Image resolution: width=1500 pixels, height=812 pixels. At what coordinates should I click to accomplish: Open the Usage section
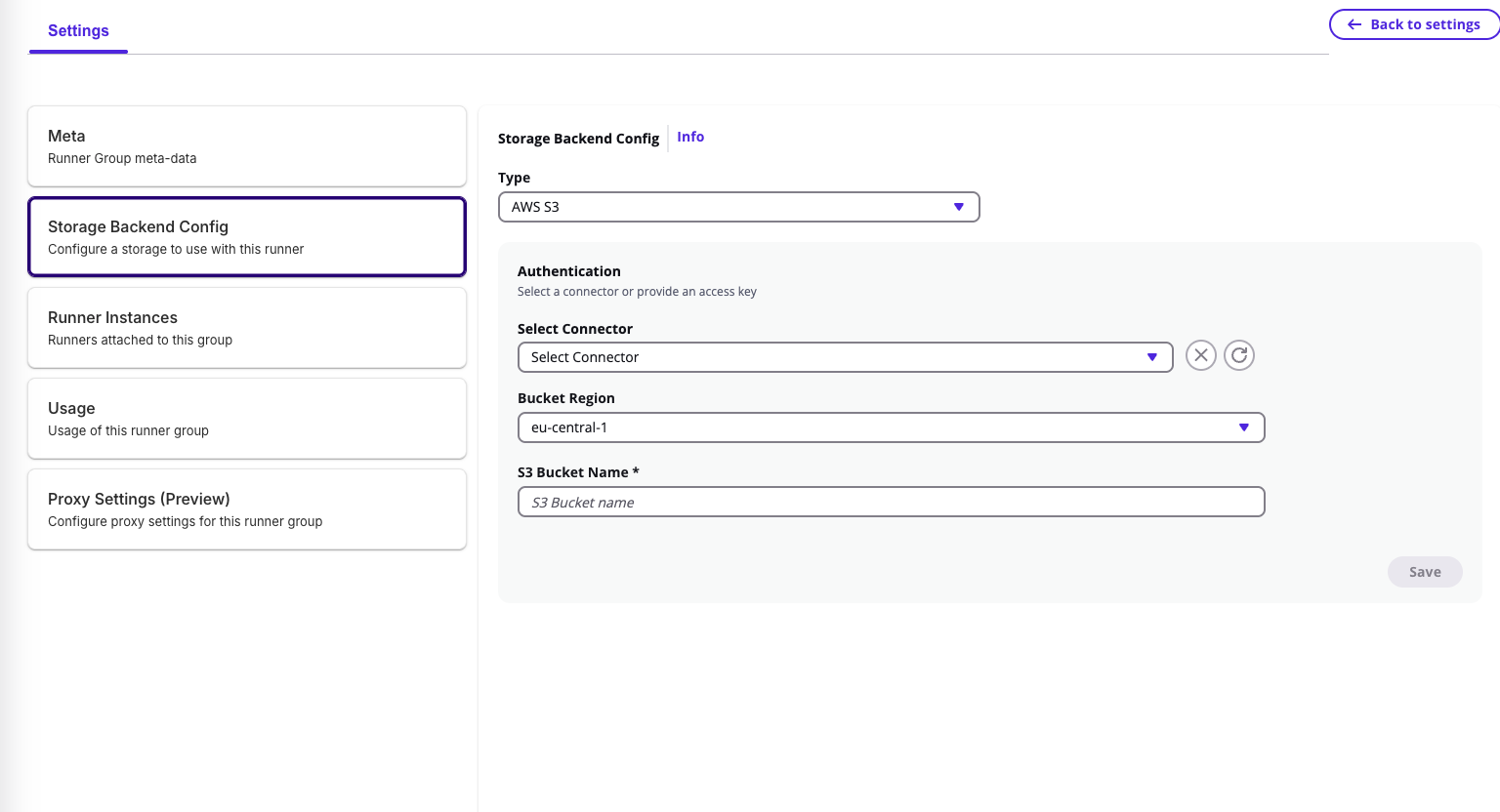point(247,419)
